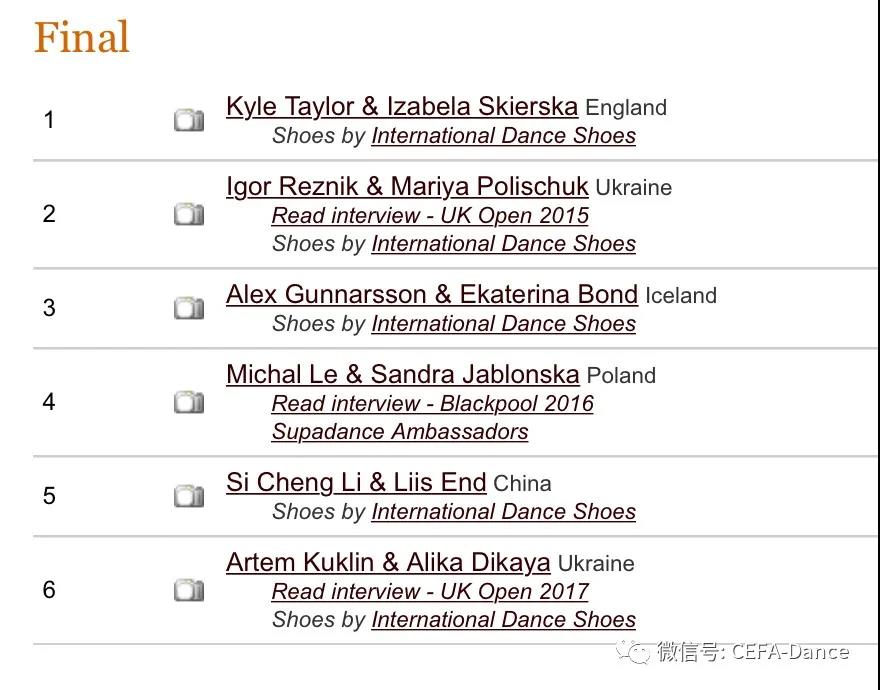Viewport: 880px width, 690px height.
Task: Open Kyle Taylor & Izabela Skierska profile
Action: (x=402, y=106)
